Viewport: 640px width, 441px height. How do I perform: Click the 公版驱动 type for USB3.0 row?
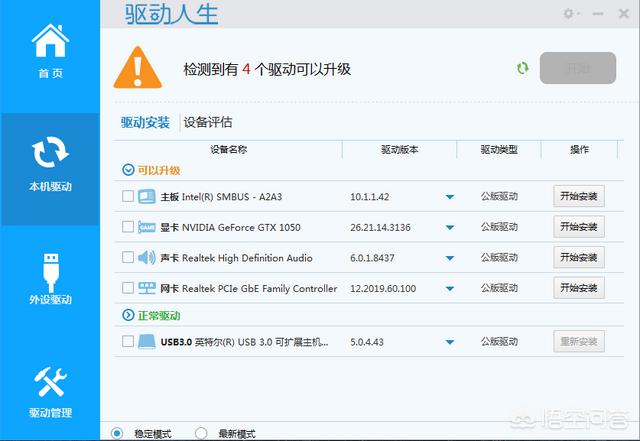pos(499,341)
